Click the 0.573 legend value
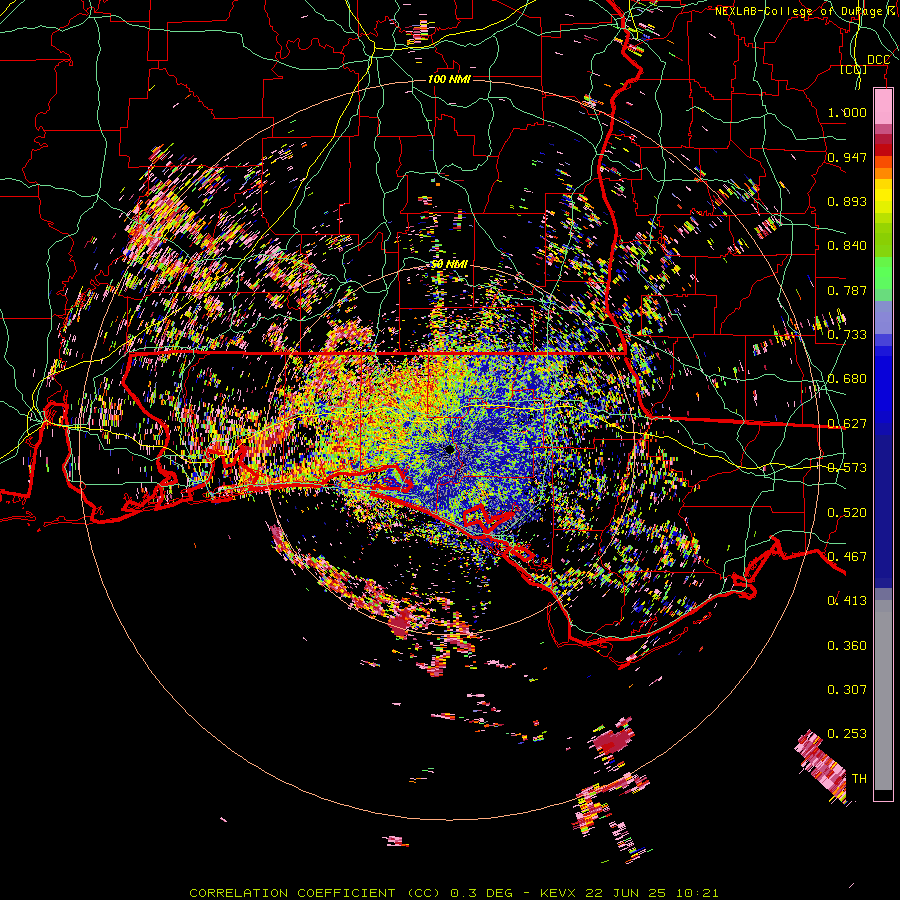 847,468
